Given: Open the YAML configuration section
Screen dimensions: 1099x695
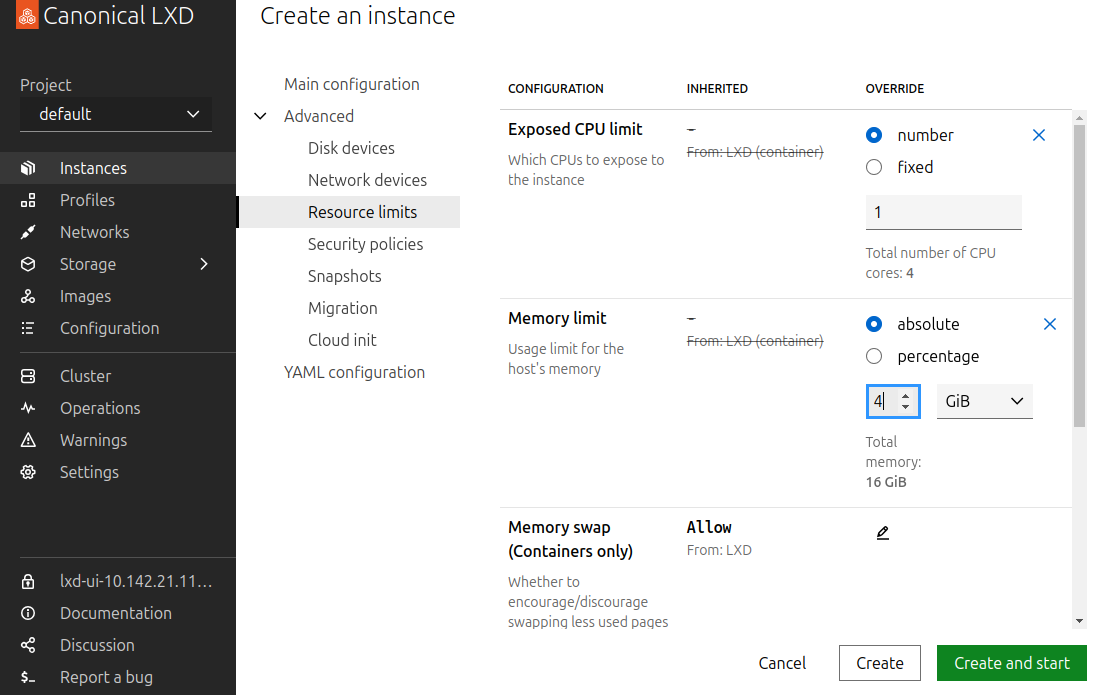Looking at the screenshot, I should pos(354,372).
